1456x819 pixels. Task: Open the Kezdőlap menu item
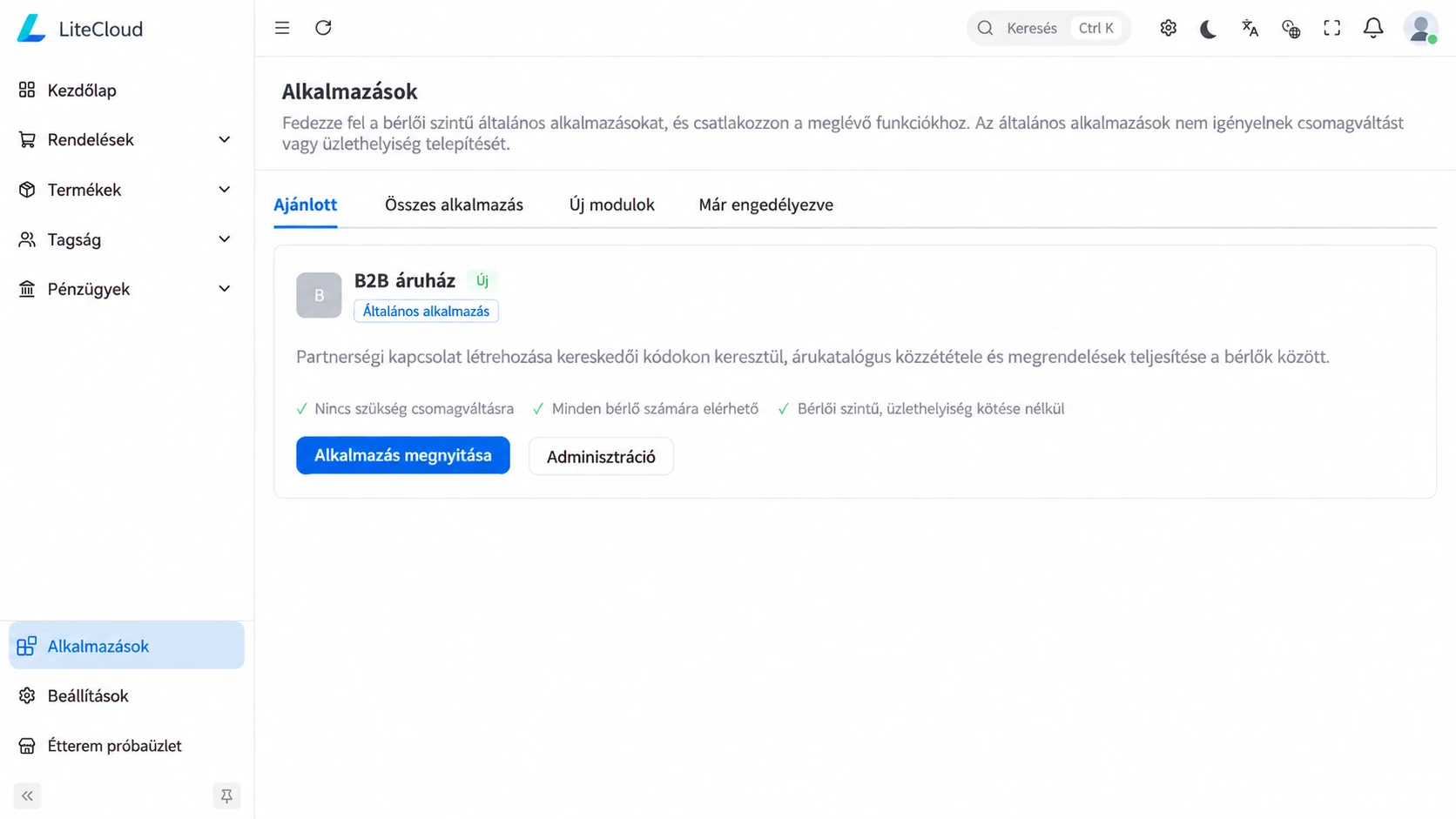127,90
